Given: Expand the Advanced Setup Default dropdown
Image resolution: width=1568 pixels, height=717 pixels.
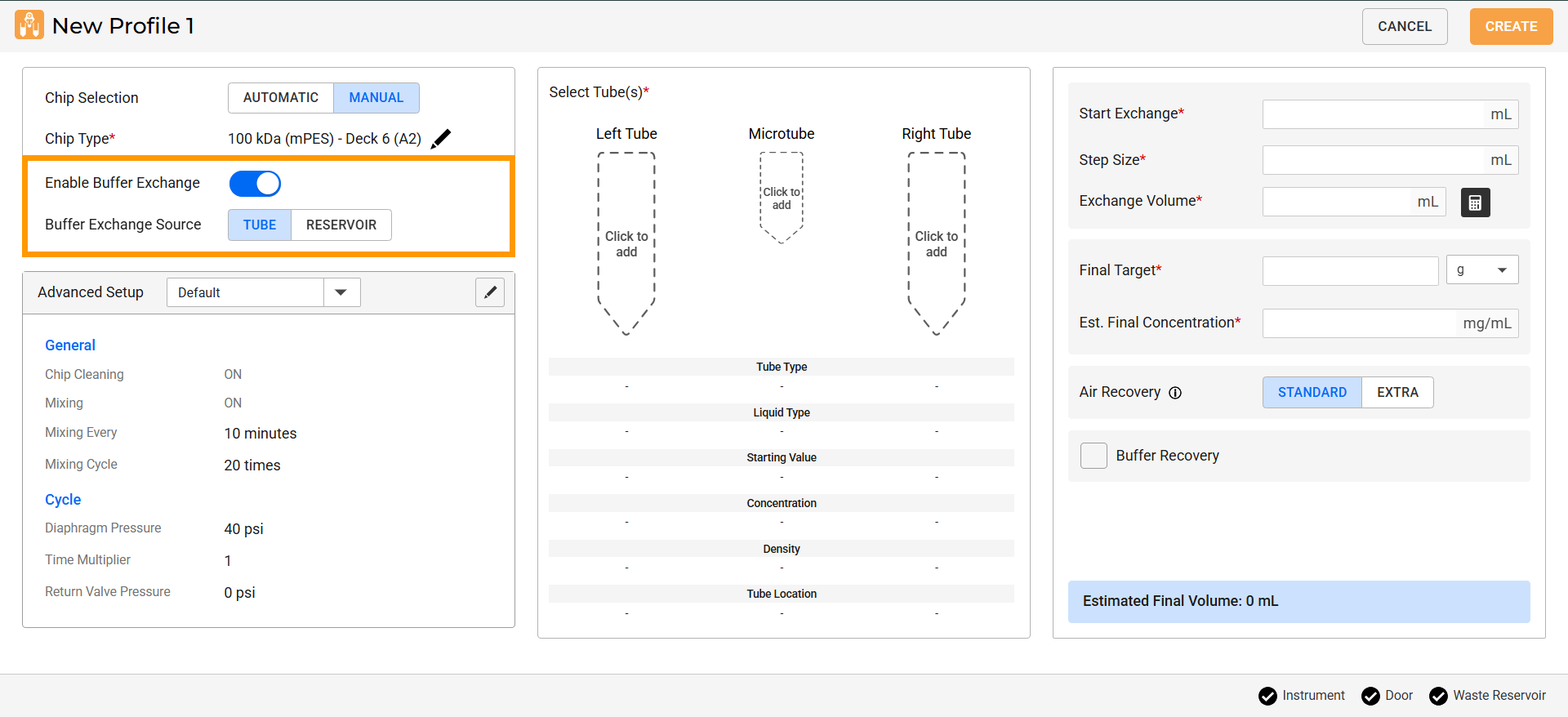Looking at the screenshot, I should click(x=341, y=292).
